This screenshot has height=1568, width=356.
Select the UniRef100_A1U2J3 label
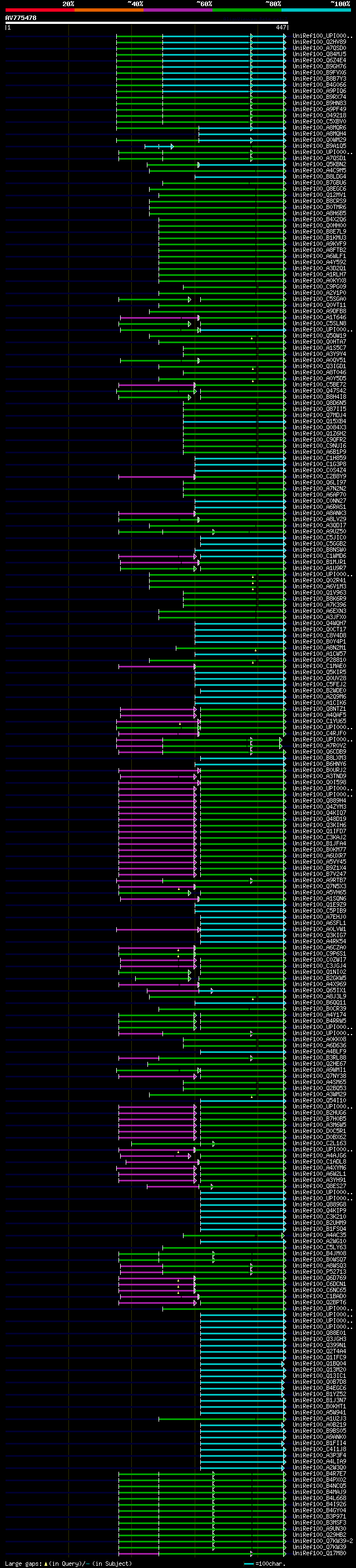(x=319, y=1418)
